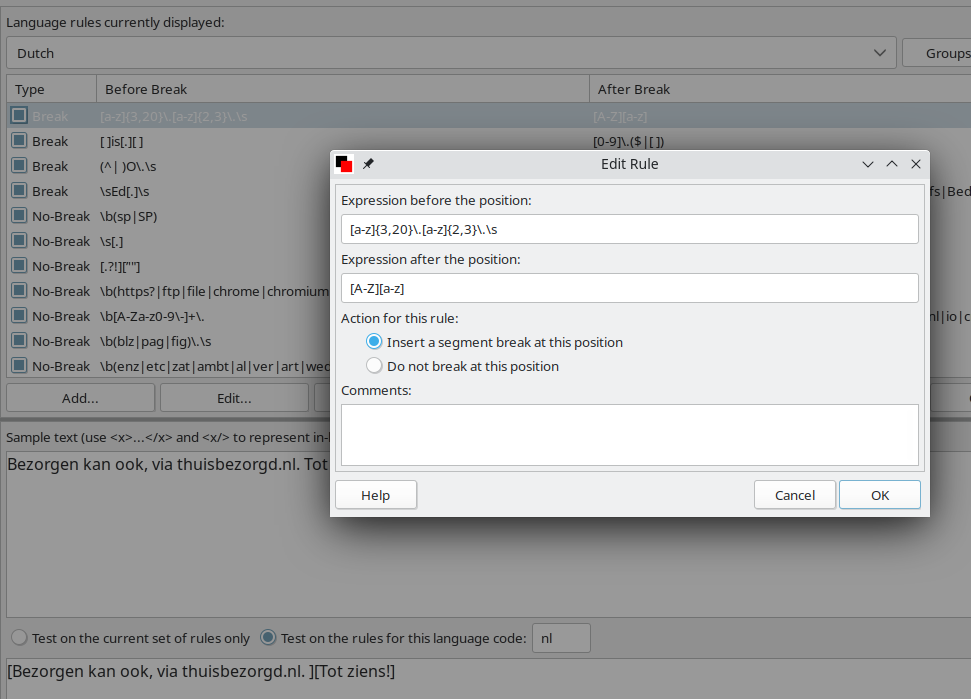
Task: Select 'Insert a segment break at this position'
Action: 374,341
